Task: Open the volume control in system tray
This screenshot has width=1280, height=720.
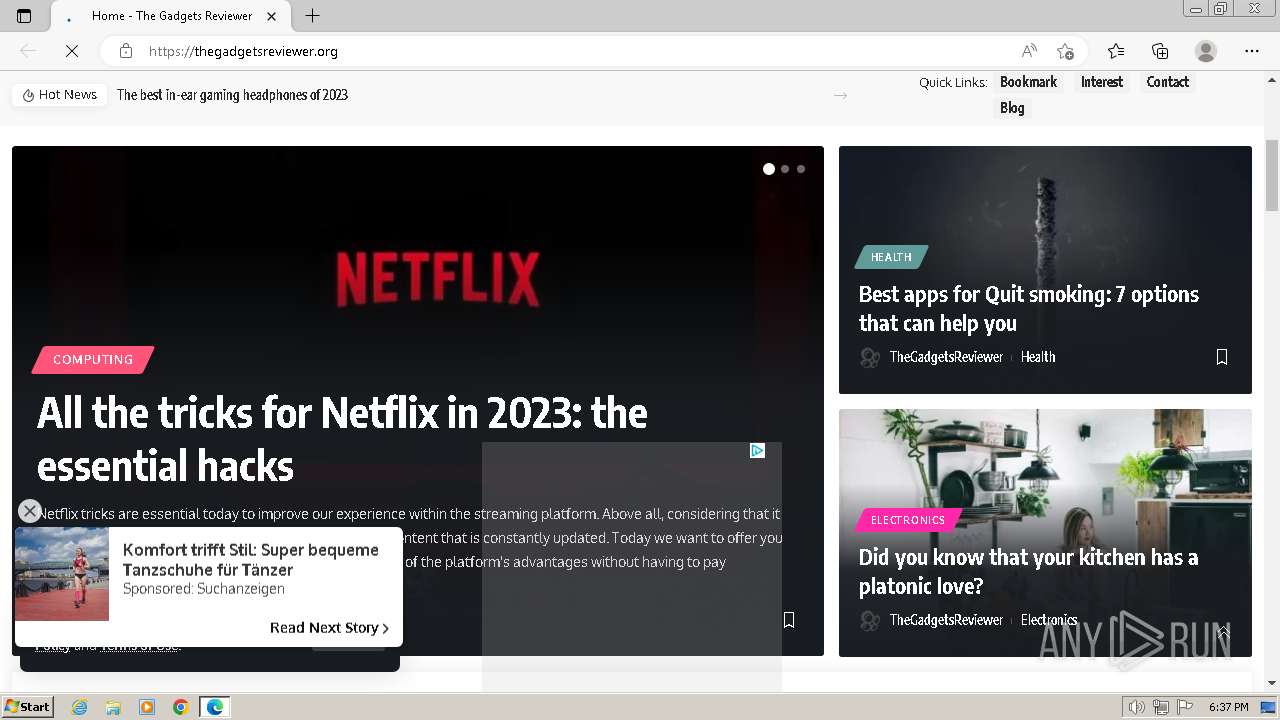Action: pyautogui.click(x=1137, y=707)
